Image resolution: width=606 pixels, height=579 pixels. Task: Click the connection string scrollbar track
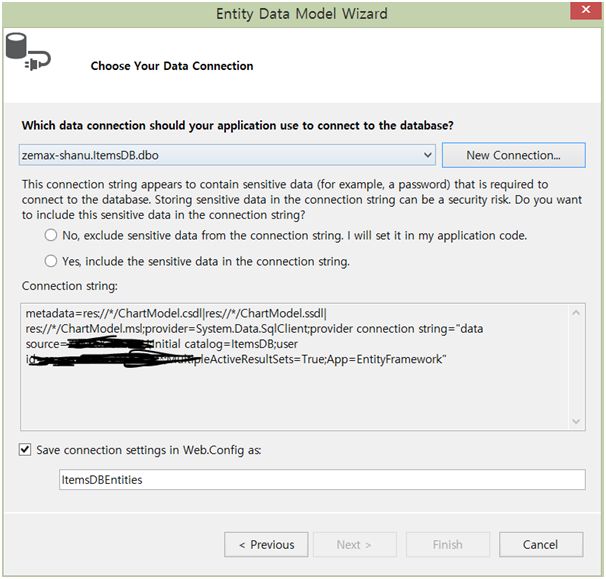coord(576,367)
